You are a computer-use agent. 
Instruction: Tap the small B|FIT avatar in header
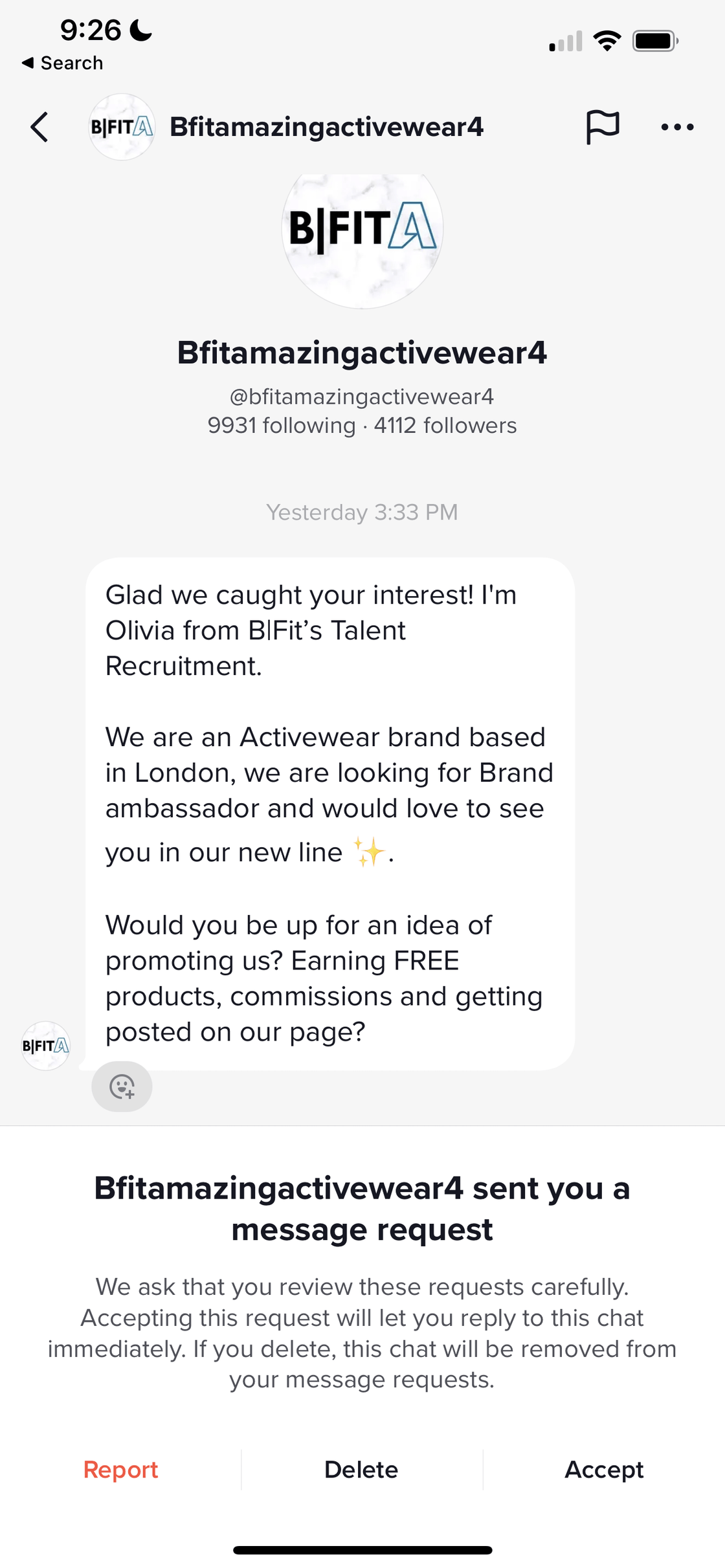pos(122,127)
